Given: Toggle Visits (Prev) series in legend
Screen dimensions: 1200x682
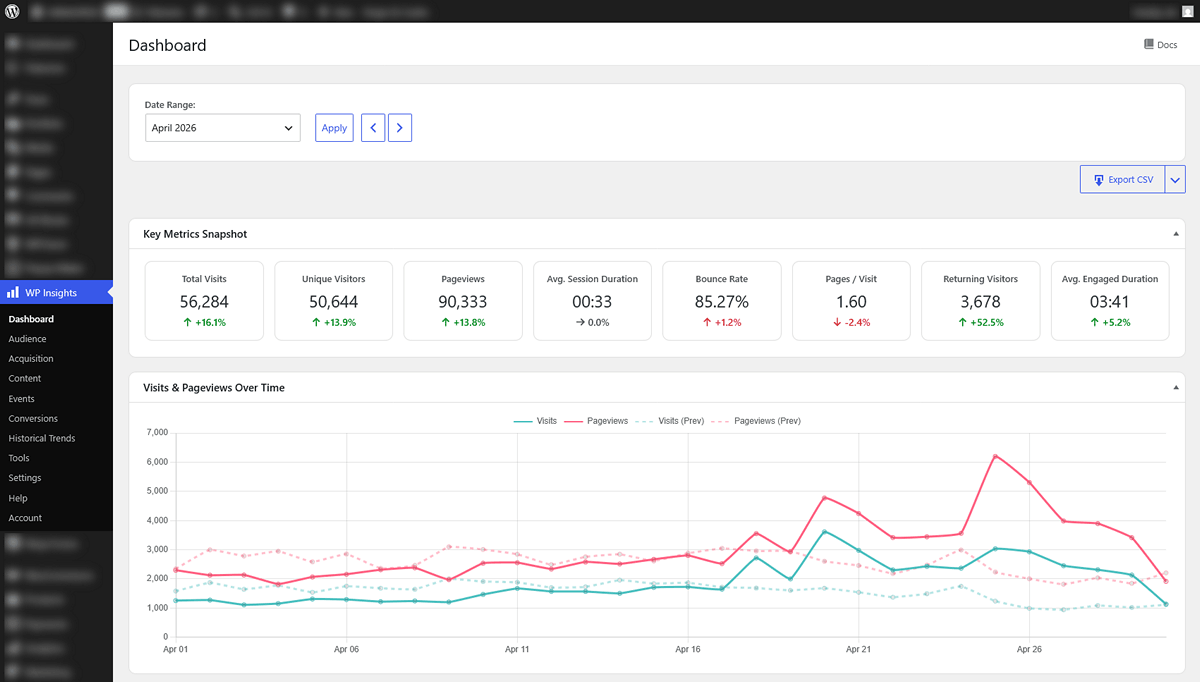Looking at the screenshot, I should (x=668, y=421).
